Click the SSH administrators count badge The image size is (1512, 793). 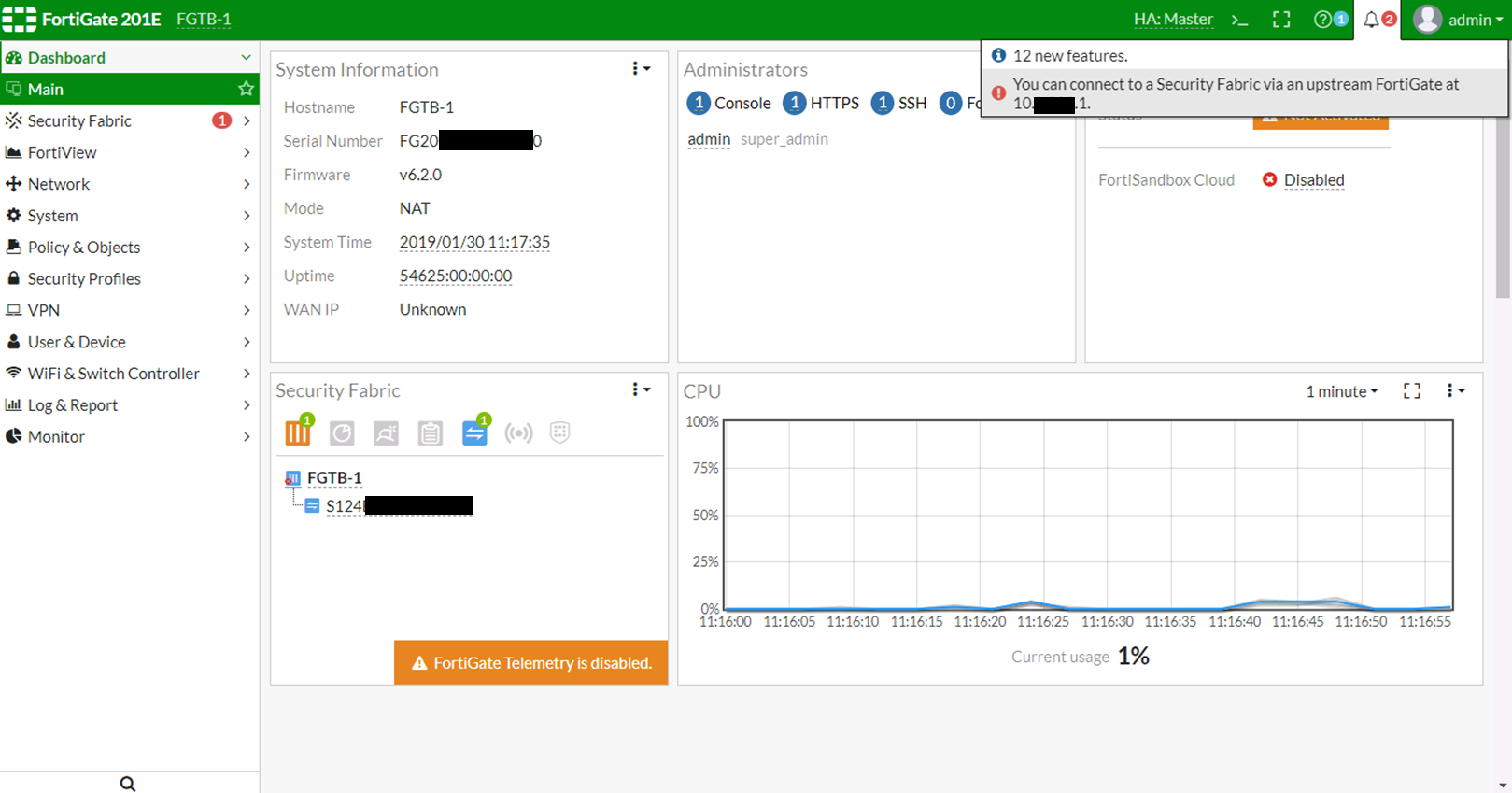883,104
